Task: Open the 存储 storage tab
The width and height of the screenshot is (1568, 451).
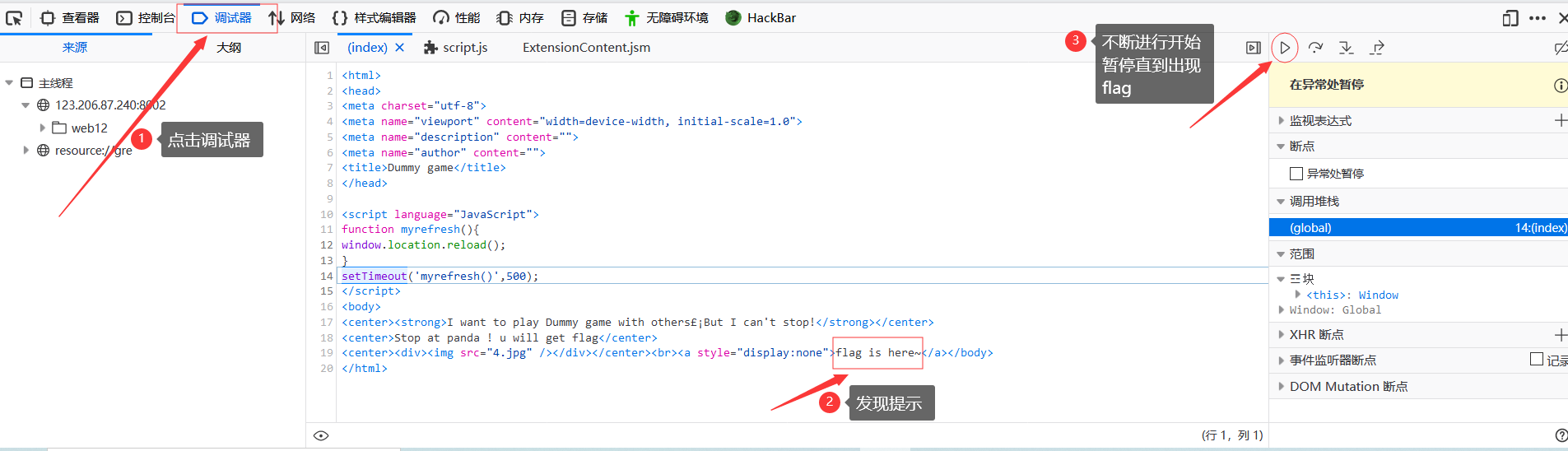Action: tap(584, 17)
